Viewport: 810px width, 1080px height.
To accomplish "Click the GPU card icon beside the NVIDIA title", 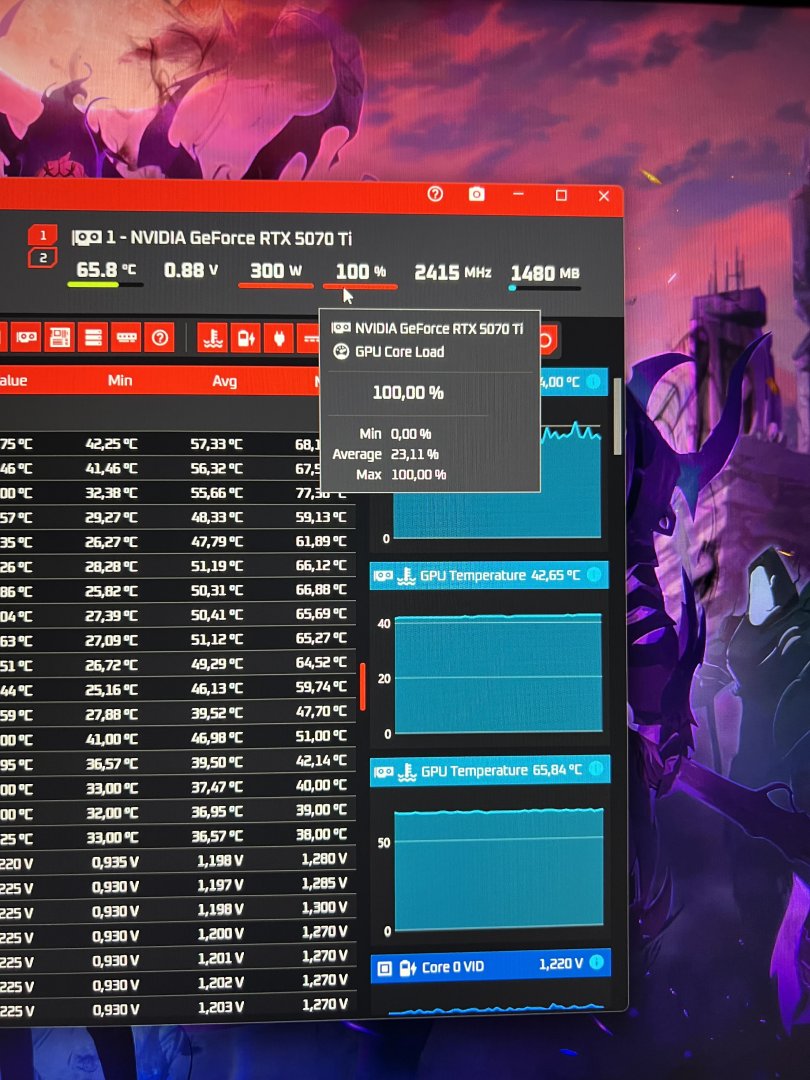I will pos(86,238).
